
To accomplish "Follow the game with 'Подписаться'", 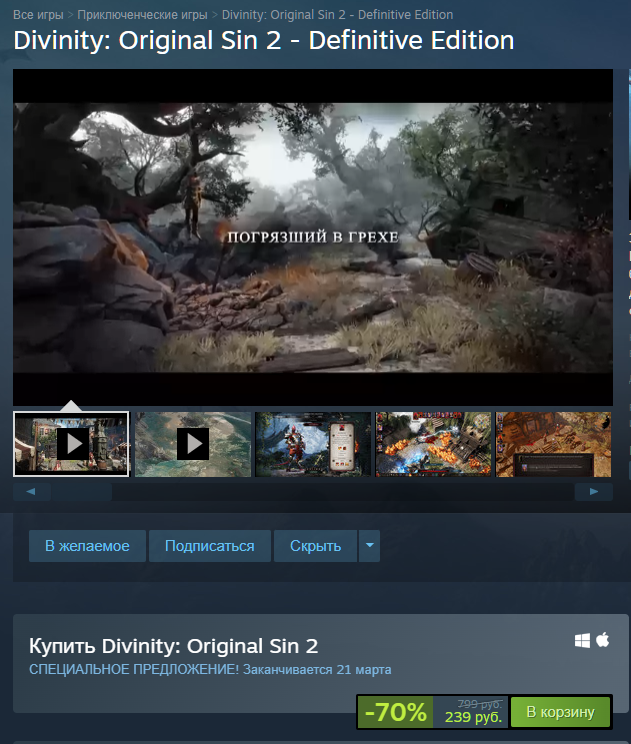I will pos(210,546).
